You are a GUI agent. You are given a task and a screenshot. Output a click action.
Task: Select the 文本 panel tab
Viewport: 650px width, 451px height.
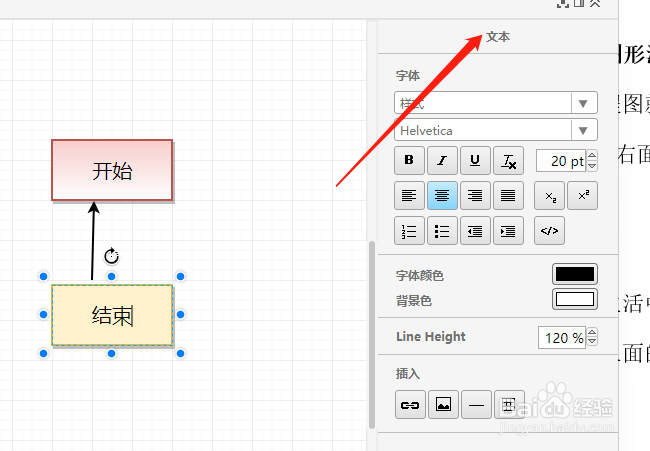tap(498, 36)
